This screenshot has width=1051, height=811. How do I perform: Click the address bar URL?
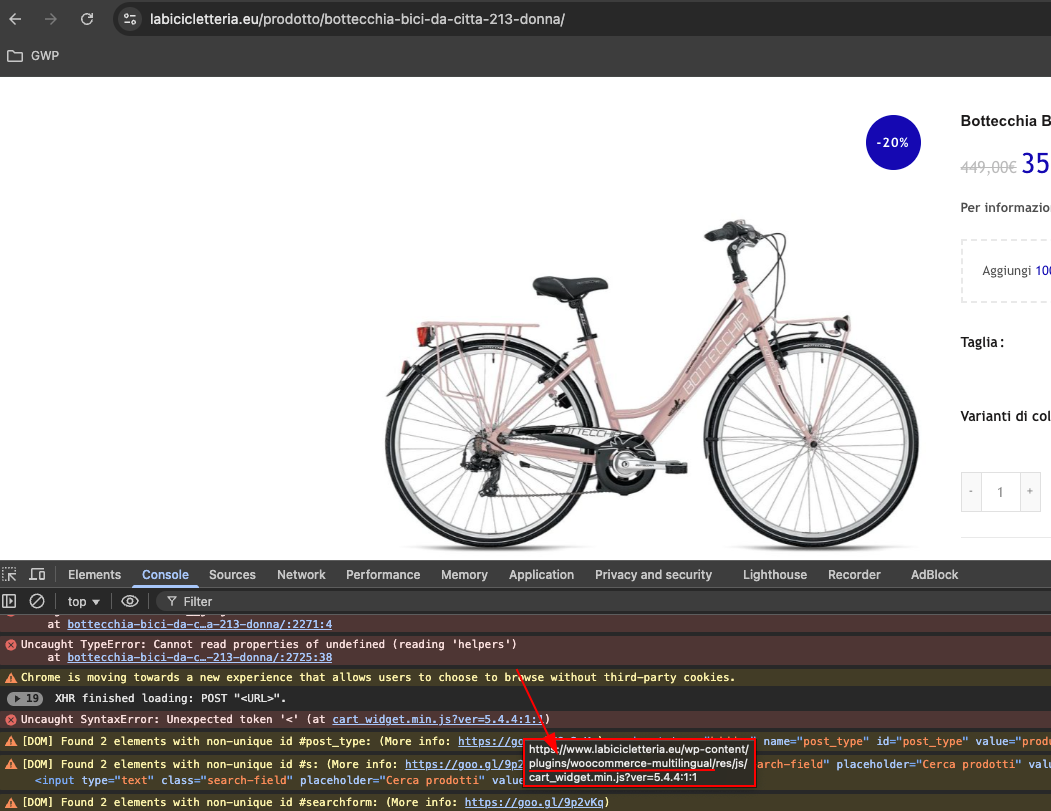point(357,19)
